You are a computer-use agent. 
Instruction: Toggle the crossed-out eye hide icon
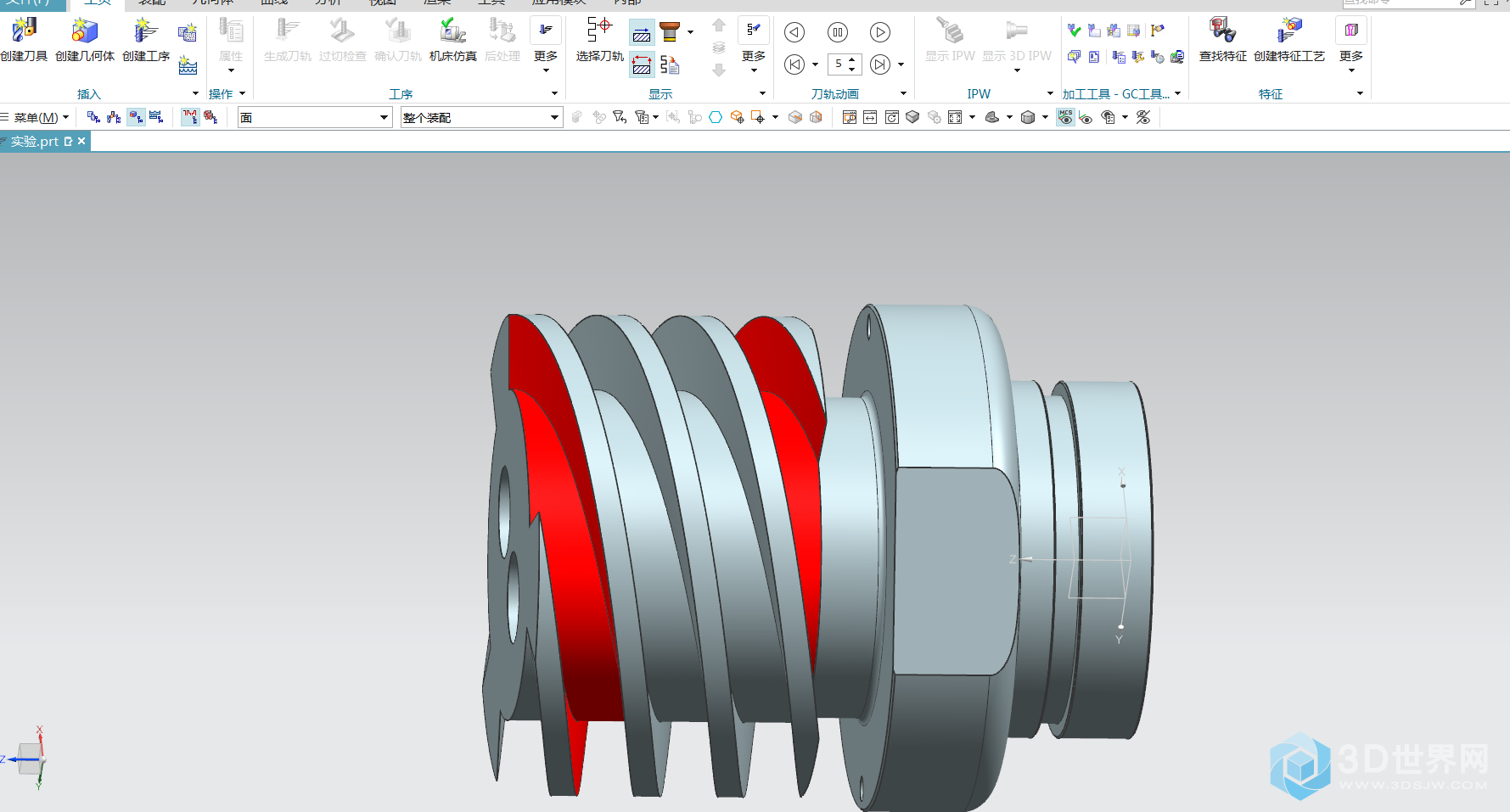click(x=1143, y=117)
